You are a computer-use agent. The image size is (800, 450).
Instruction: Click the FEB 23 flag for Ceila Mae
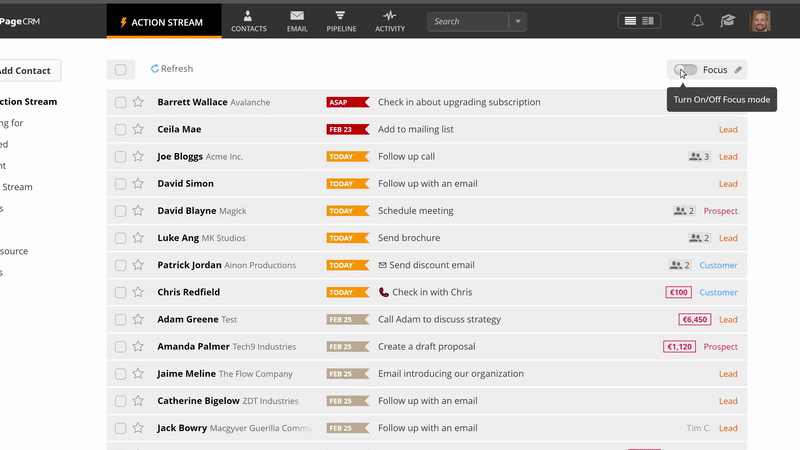[347, 129]
